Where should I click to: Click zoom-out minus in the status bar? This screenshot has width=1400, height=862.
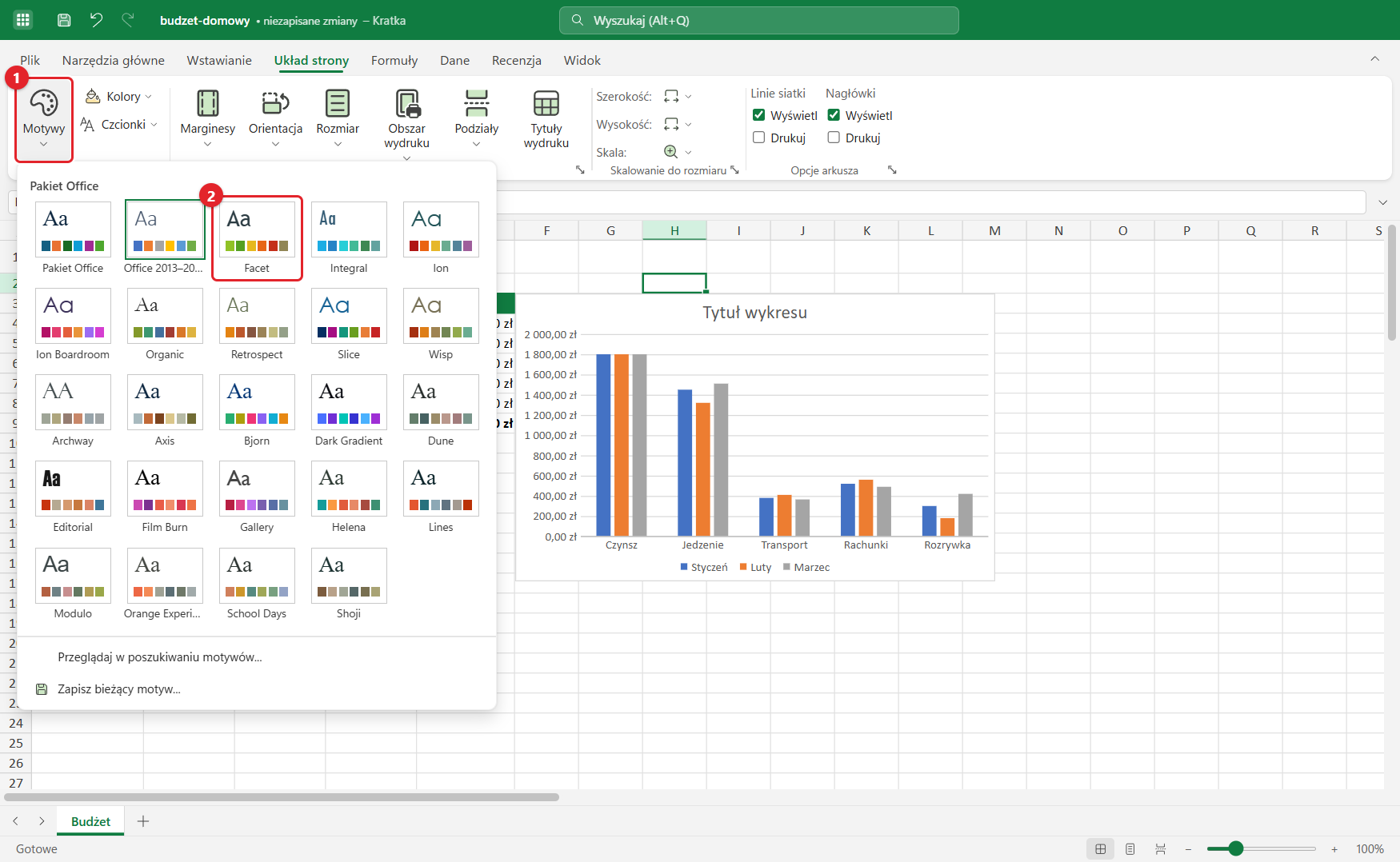pos(1189,849)
